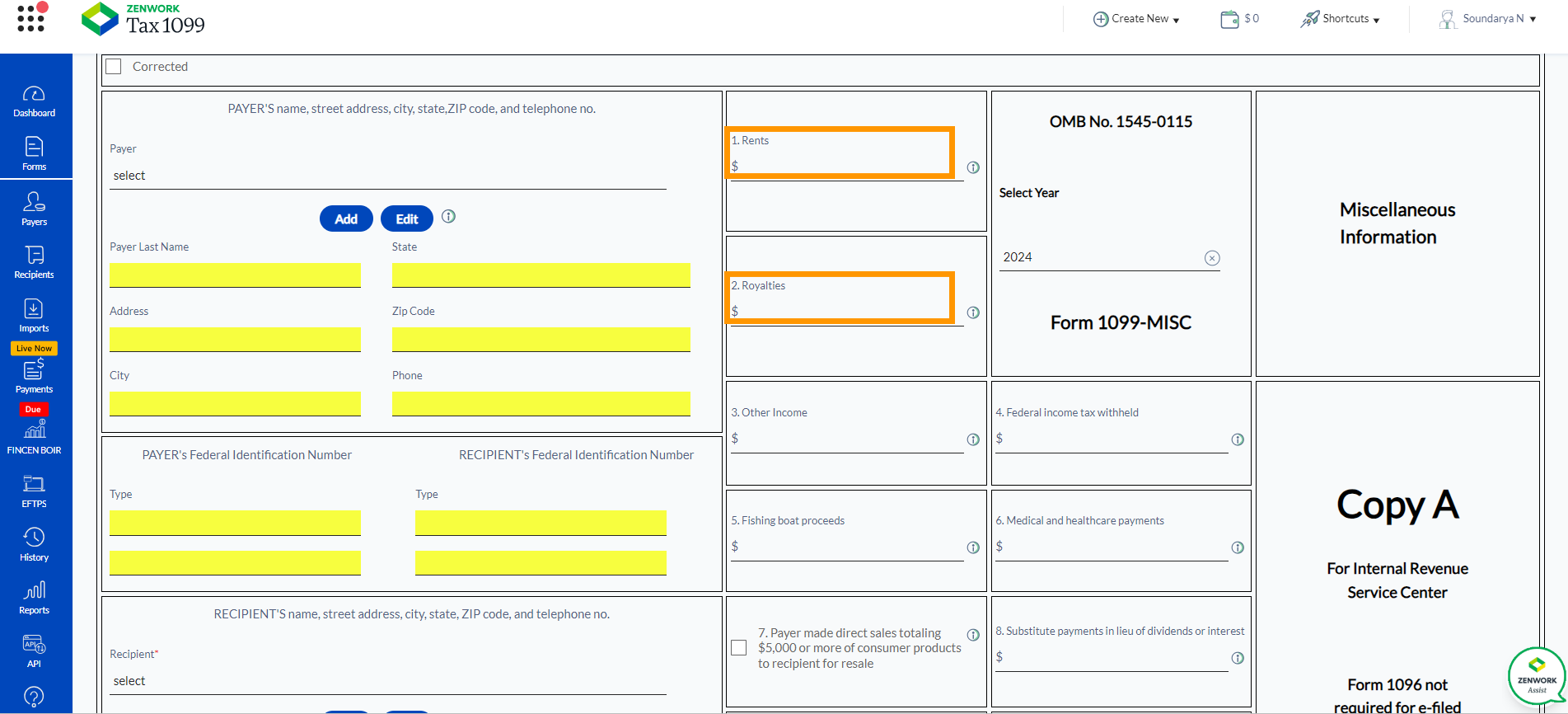This screenshot has width=1568, height=714.
Task: Click the Payer Last Name field
Action: [x=235, y=275]
